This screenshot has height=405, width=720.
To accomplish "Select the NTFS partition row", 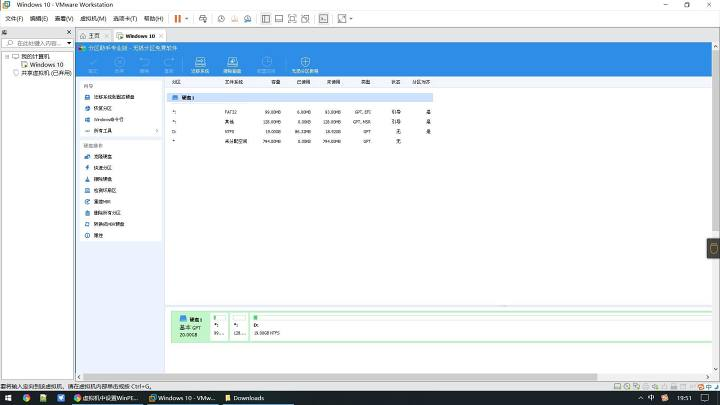I will point(299,131).
